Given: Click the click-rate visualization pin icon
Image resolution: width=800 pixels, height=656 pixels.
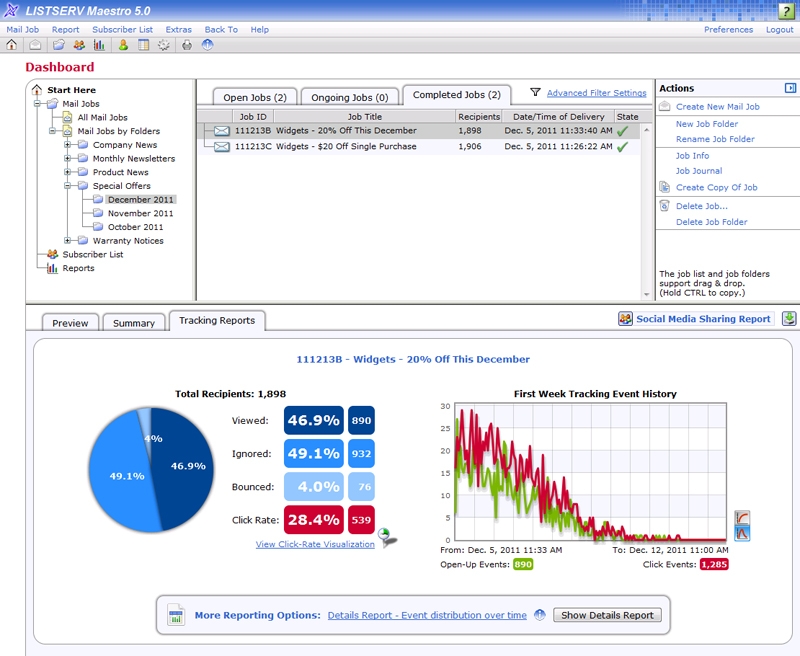Looking at the screenshot, I should pos(387,537).
